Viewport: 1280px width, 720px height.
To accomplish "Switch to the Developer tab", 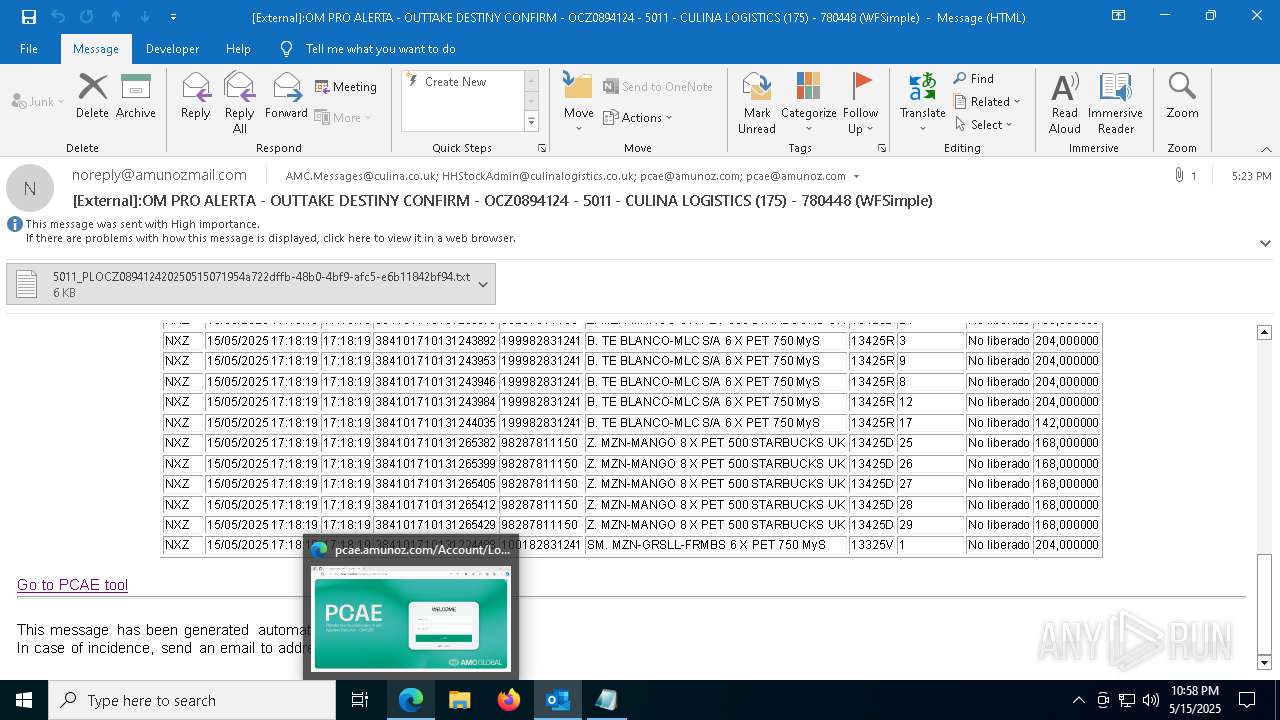I will 172,49.
